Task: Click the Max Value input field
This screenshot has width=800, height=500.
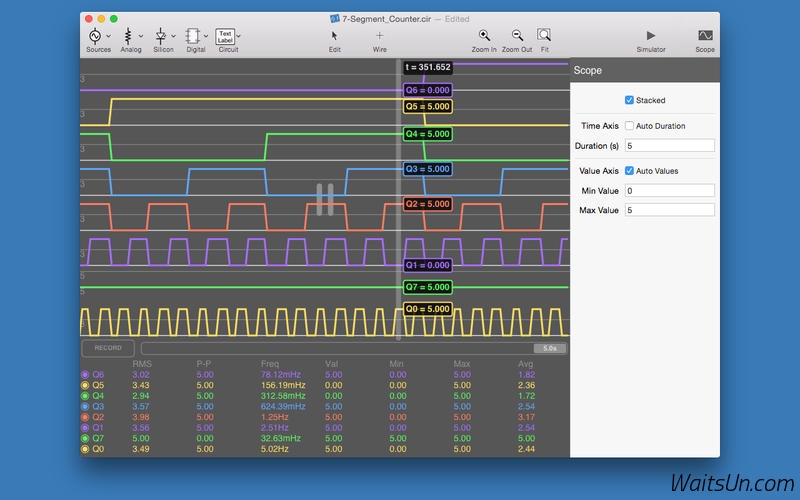Action: point(669,210)
